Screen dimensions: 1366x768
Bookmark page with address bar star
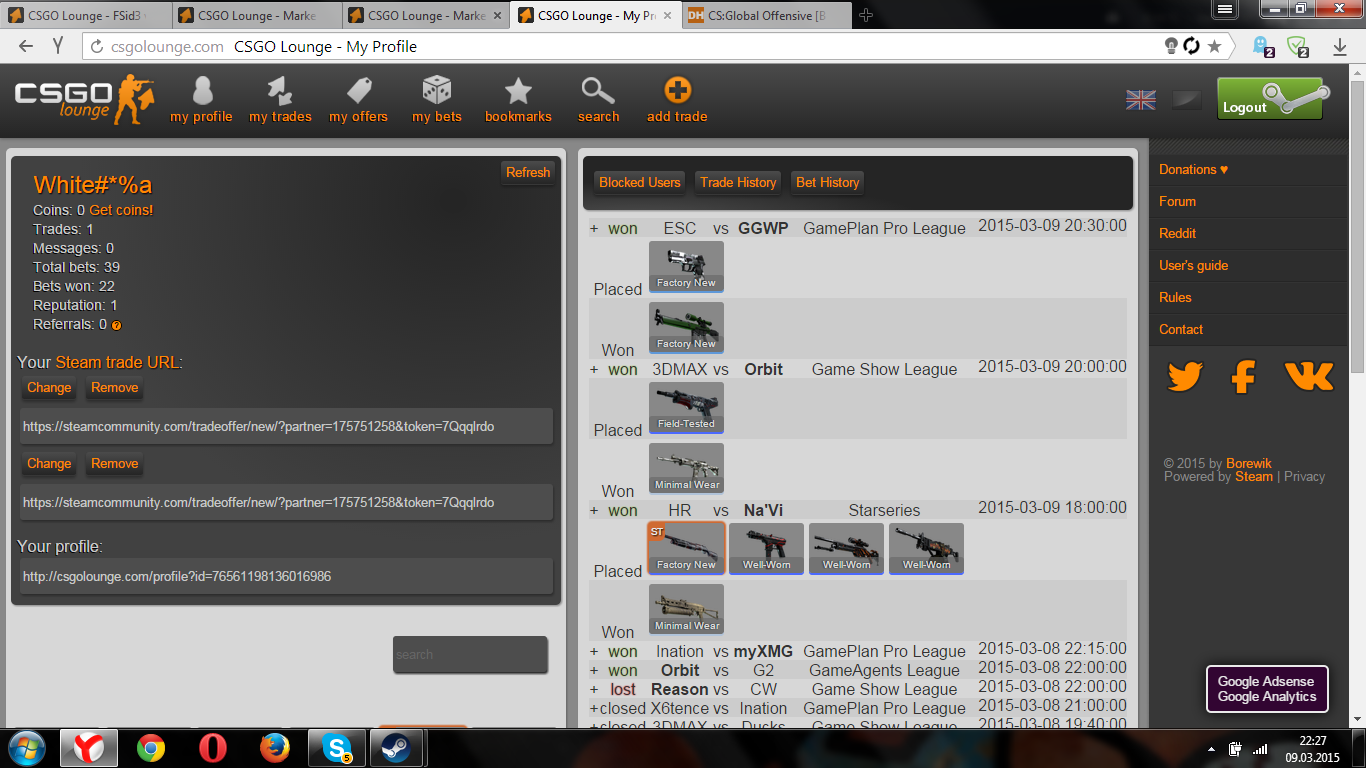click(1214, 46)
